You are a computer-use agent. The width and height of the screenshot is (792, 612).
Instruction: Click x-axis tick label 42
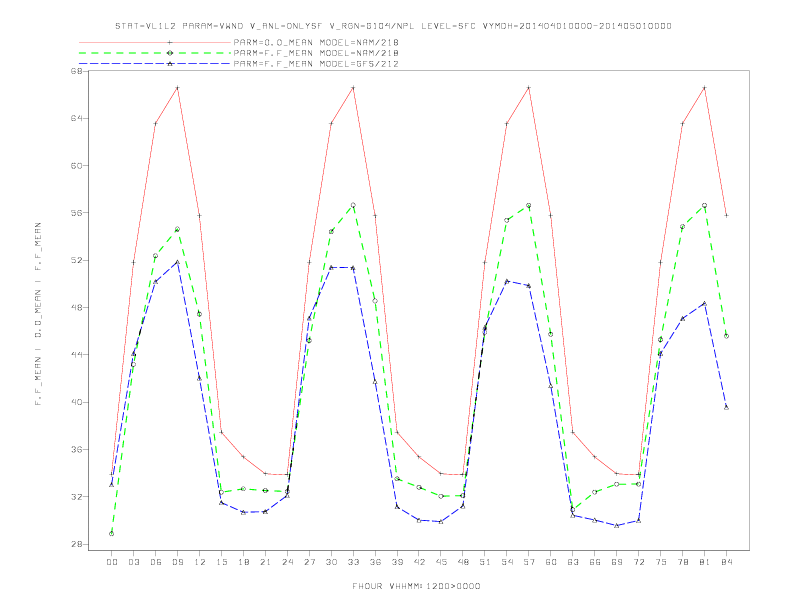point(419,562)
